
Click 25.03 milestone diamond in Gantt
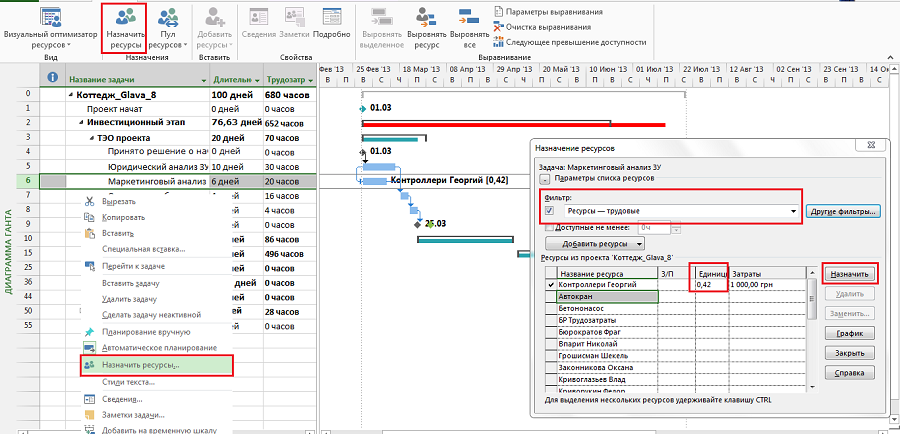point(418,224)
